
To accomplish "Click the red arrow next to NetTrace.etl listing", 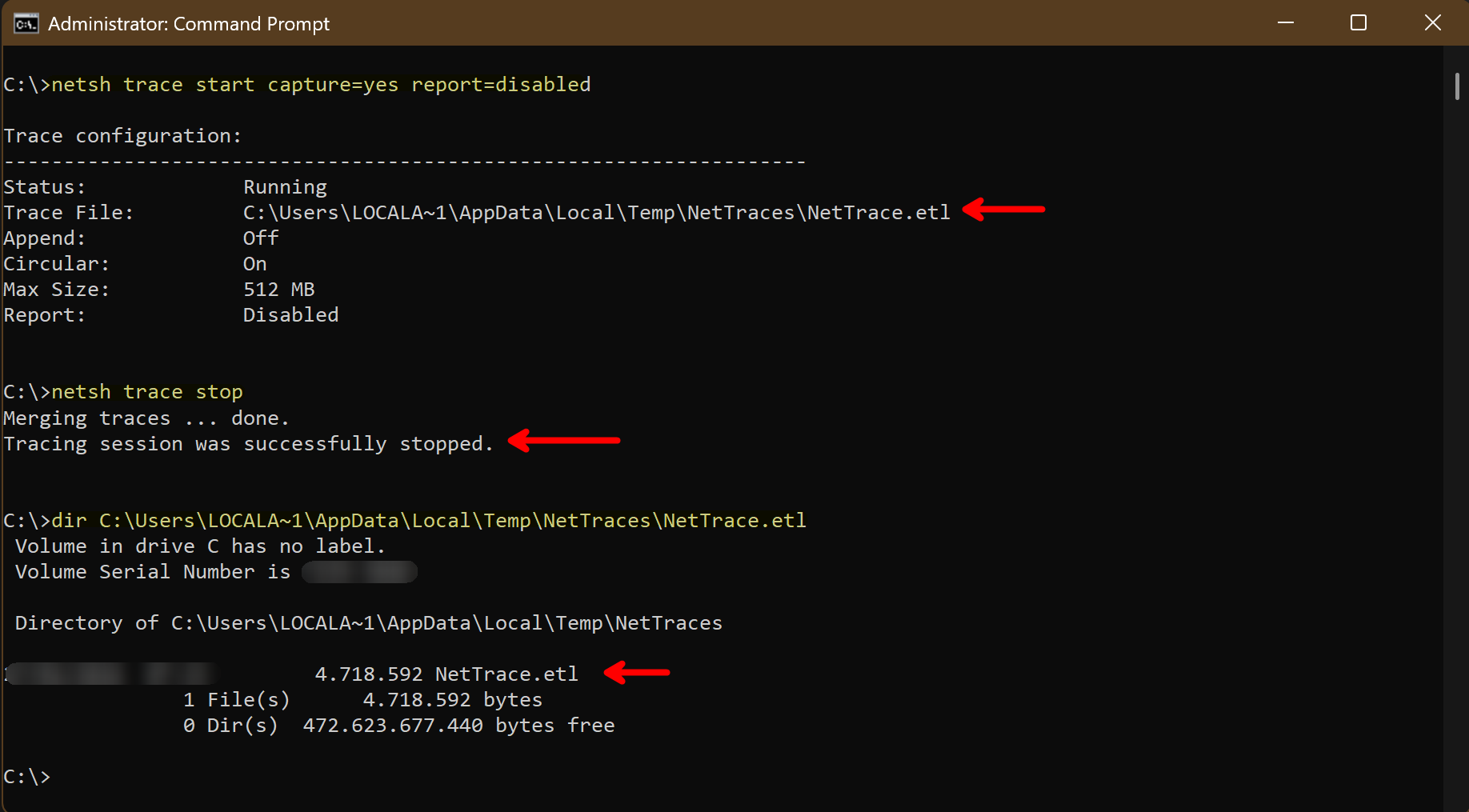I will pos(637,673).
